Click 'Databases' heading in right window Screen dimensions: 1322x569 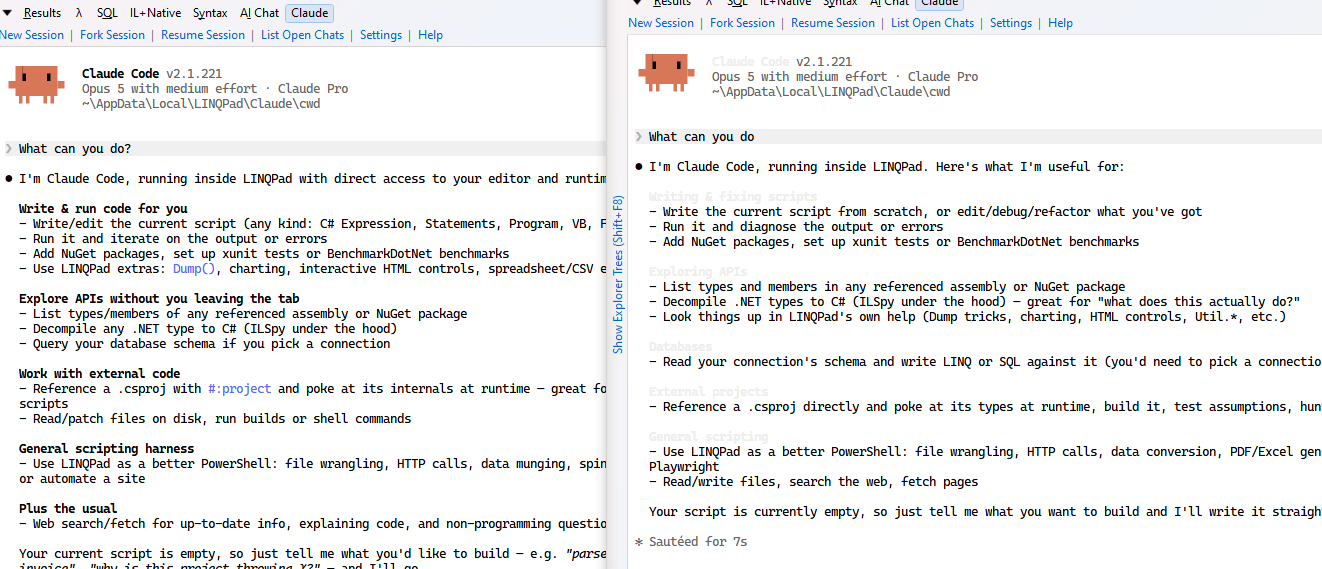[681, 347]
